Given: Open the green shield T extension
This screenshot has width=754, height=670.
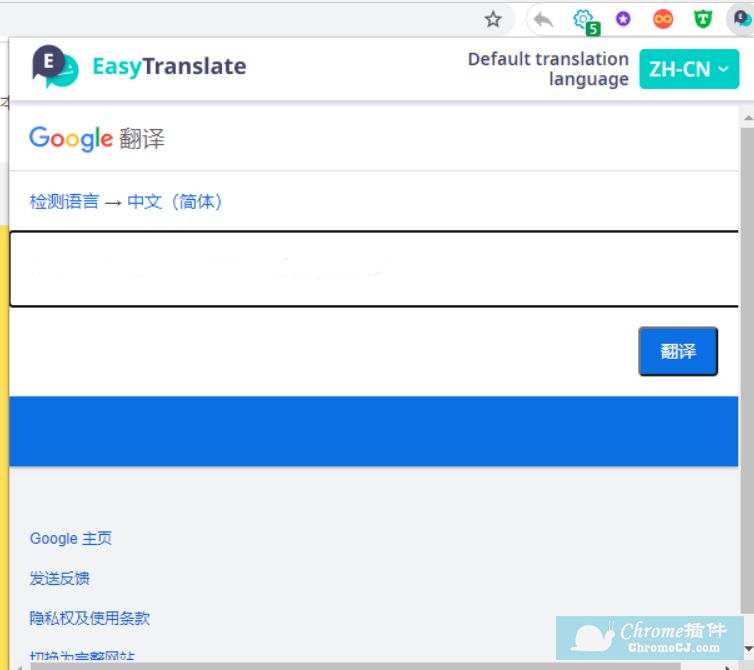Looking at the screenshot, I should pyautogui.click(x=703, y=19).
